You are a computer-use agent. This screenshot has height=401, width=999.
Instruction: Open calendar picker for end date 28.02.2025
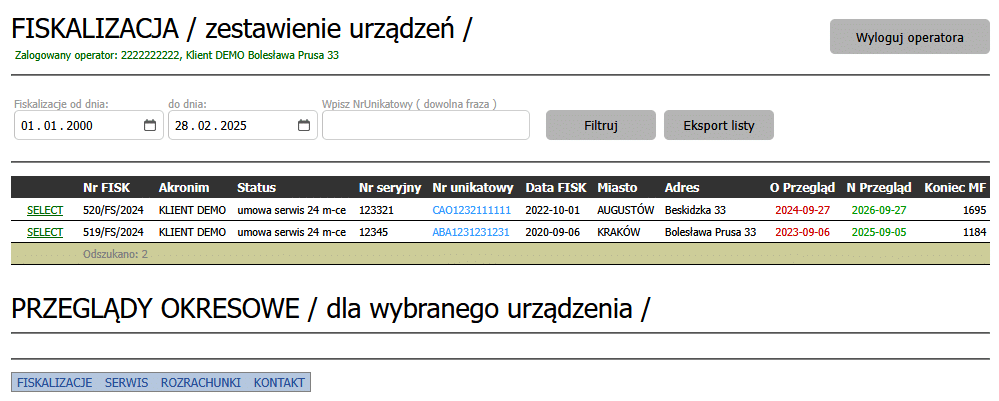[x=304, y=126]
